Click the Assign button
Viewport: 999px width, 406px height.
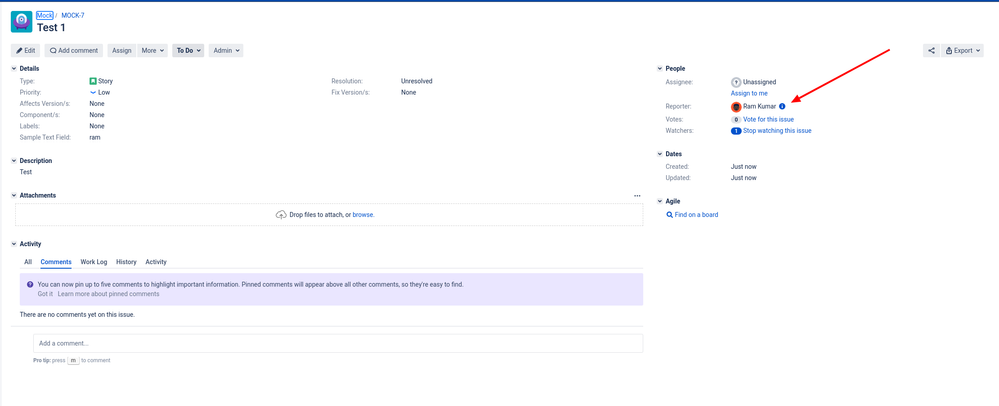tap(122, 50)
